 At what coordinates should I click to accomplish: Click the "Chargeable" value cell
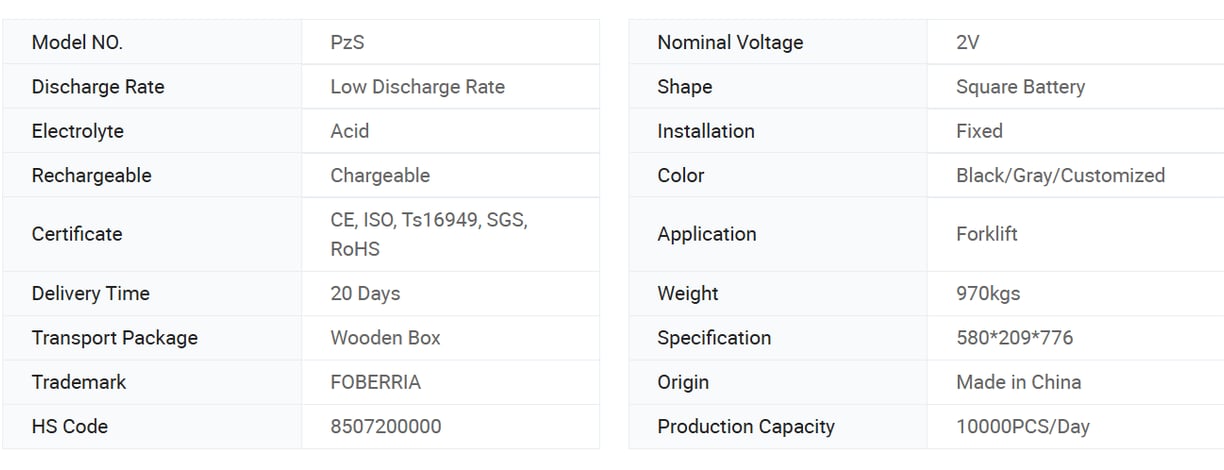click(x=380, y=175)
